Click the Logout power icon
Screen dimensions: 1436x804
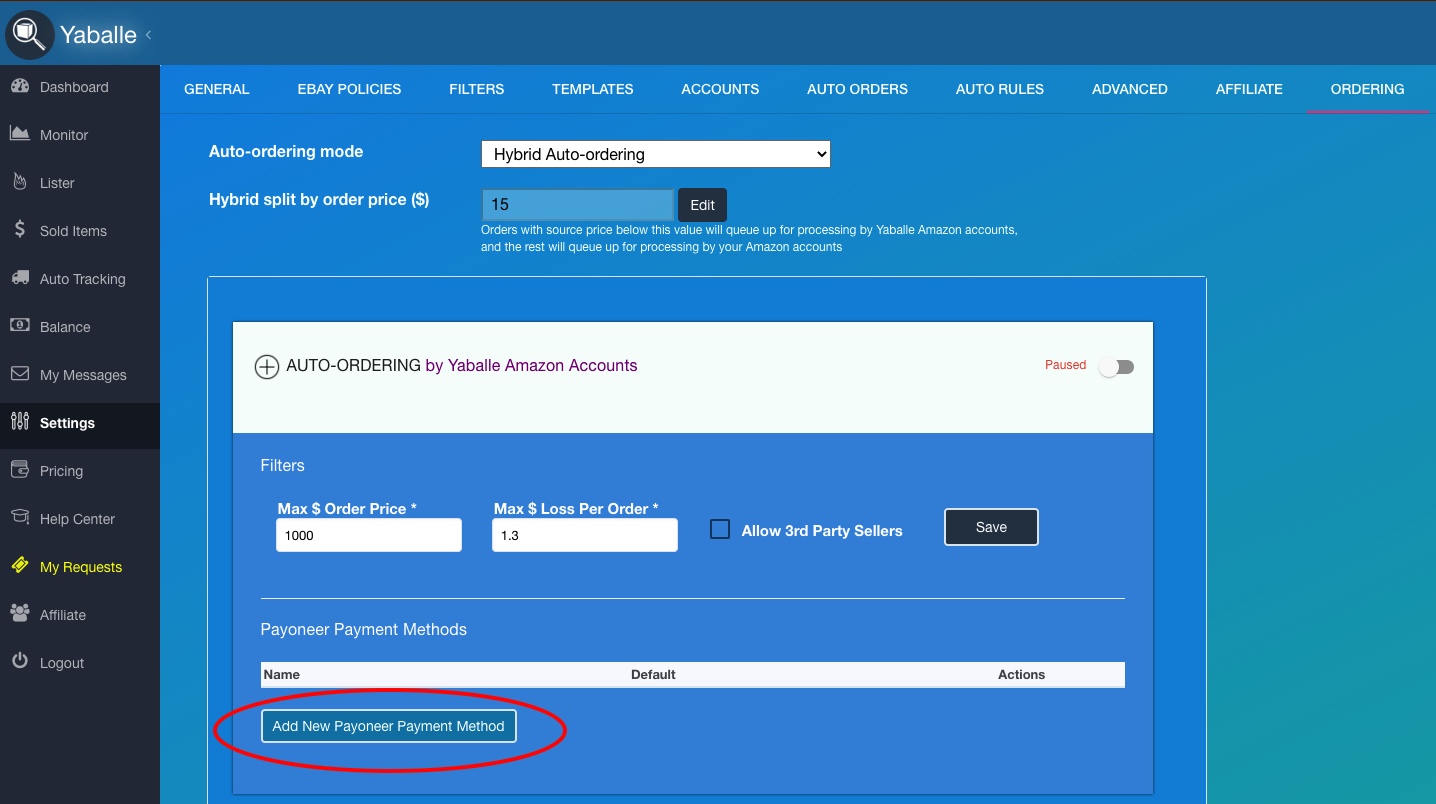coord(20,662)
